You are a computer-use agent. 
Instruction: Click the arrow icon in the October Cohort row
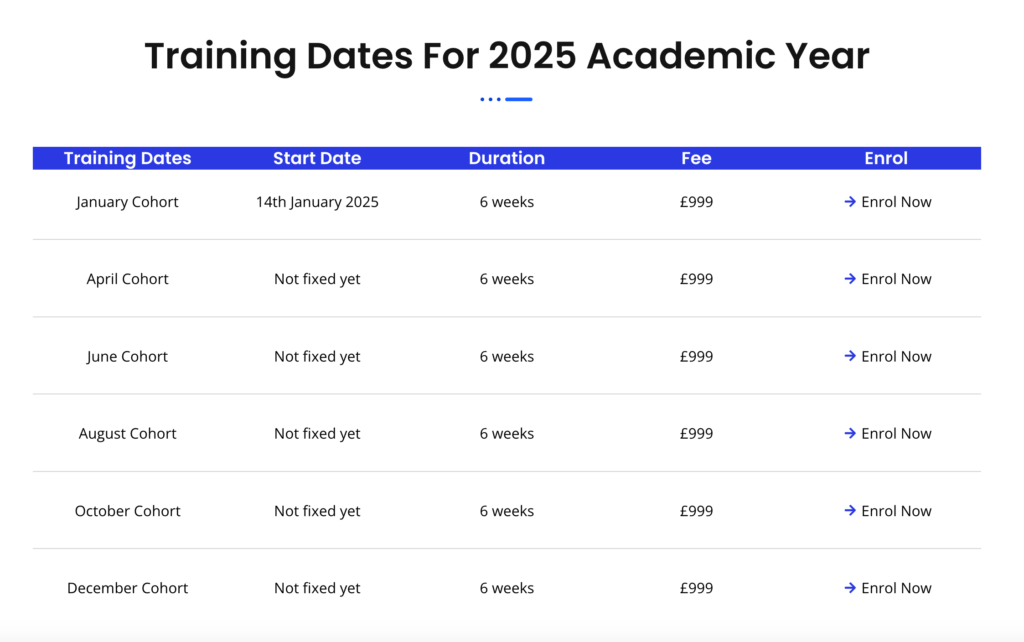point(850,511)
